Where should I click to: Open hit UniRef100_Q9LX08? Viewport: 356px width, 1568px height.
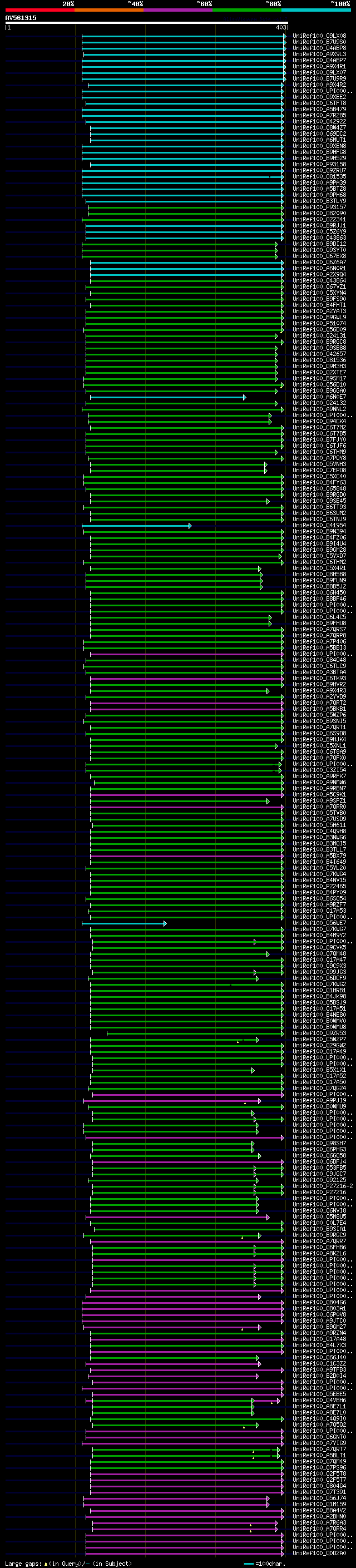click(x=319, y=36)
